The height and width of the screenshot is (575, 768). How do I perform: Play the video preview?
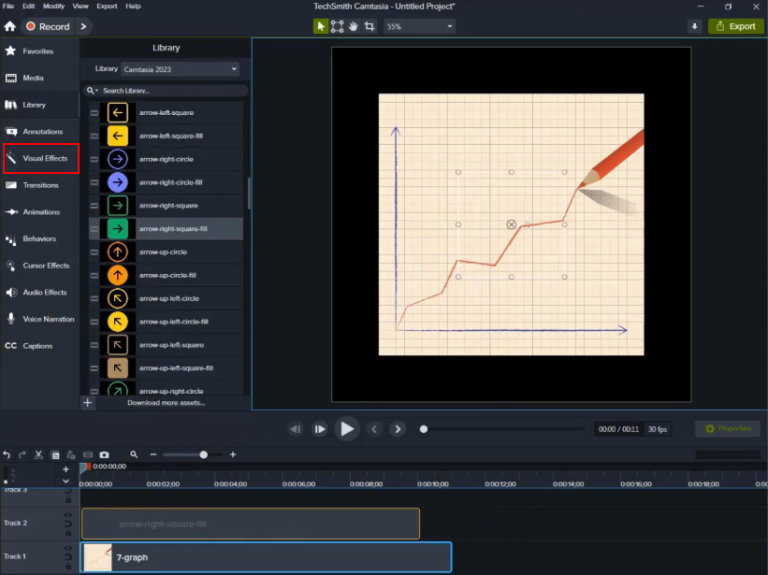347,429
